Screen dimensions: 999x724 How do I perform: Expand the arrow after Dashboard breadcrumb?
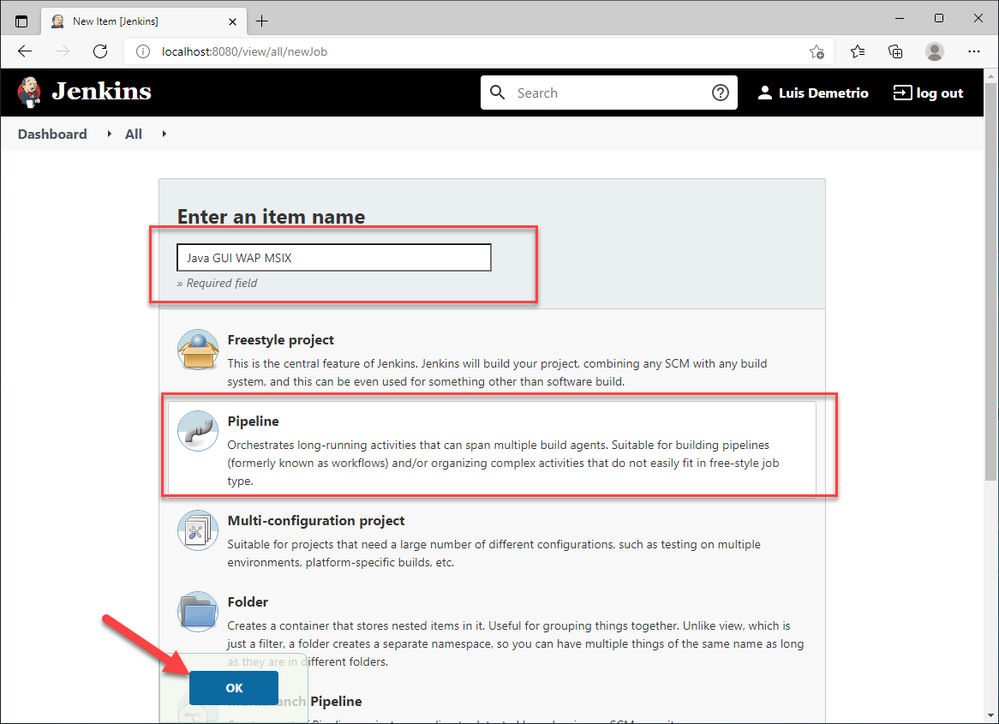pos(110,134)
